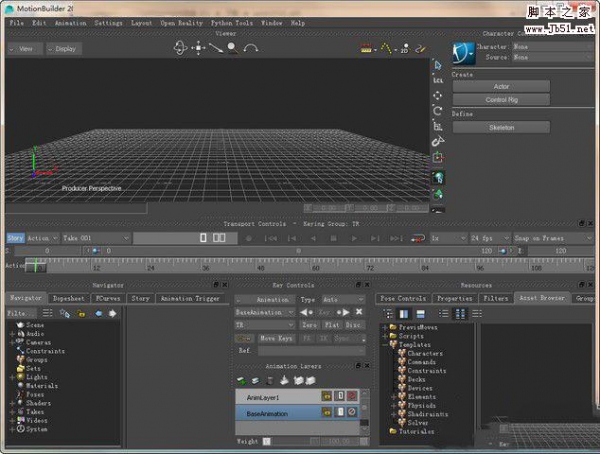Choose the Dolly camera tool

(216, 48)
